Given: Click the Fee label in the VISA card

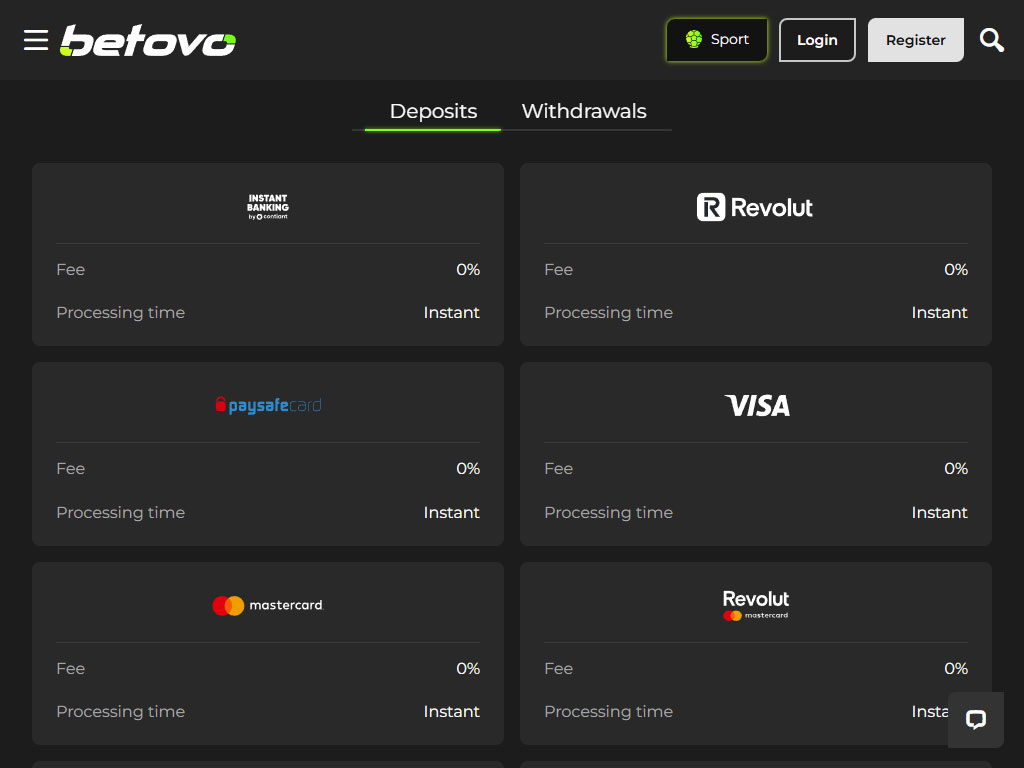Looking at the screenshot, I should point(558,469).
